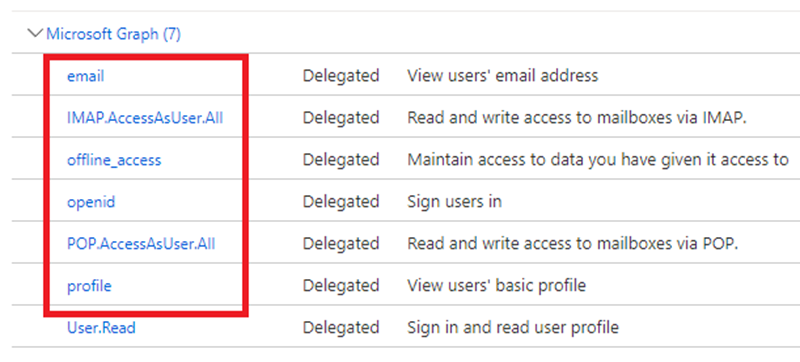
Task: Click 'Maintain access to data' description text
Action: pos(597,160)
